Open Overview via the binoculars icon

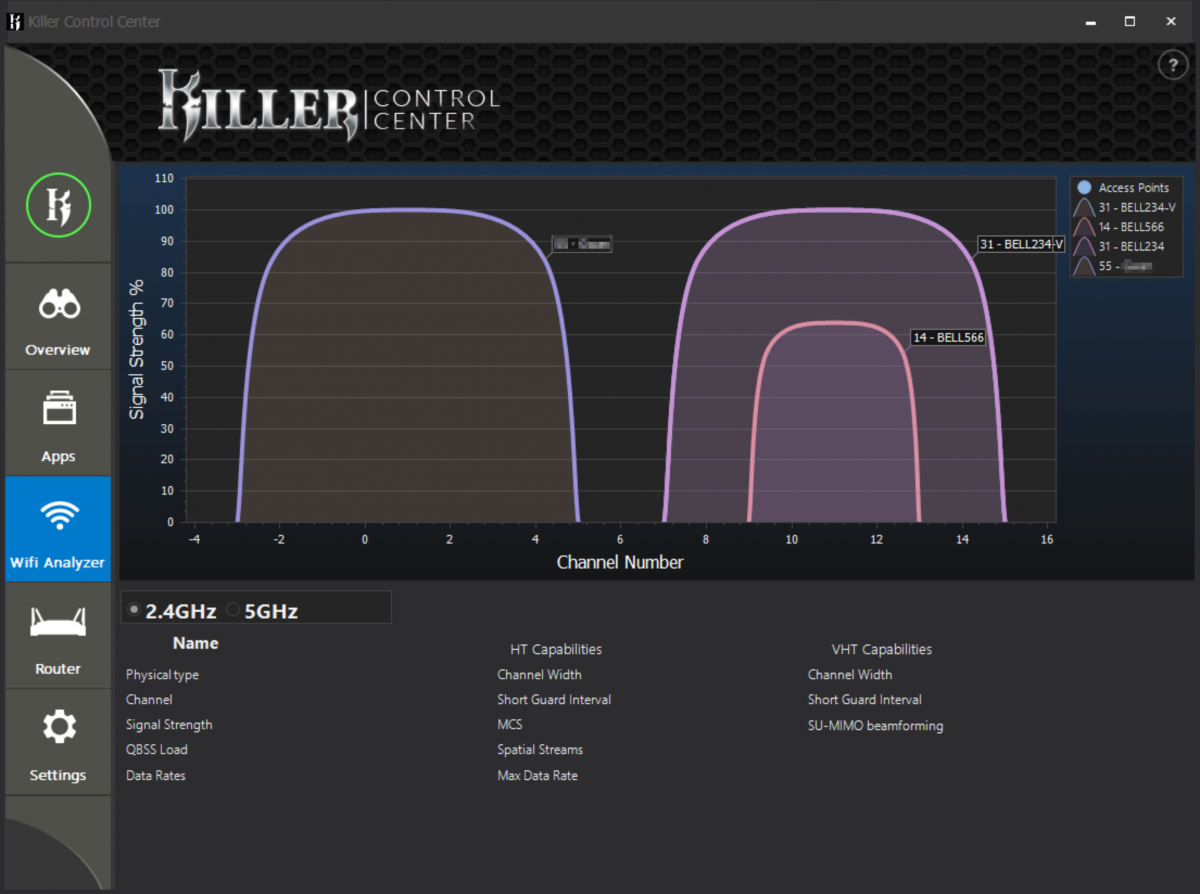(58, 305)
